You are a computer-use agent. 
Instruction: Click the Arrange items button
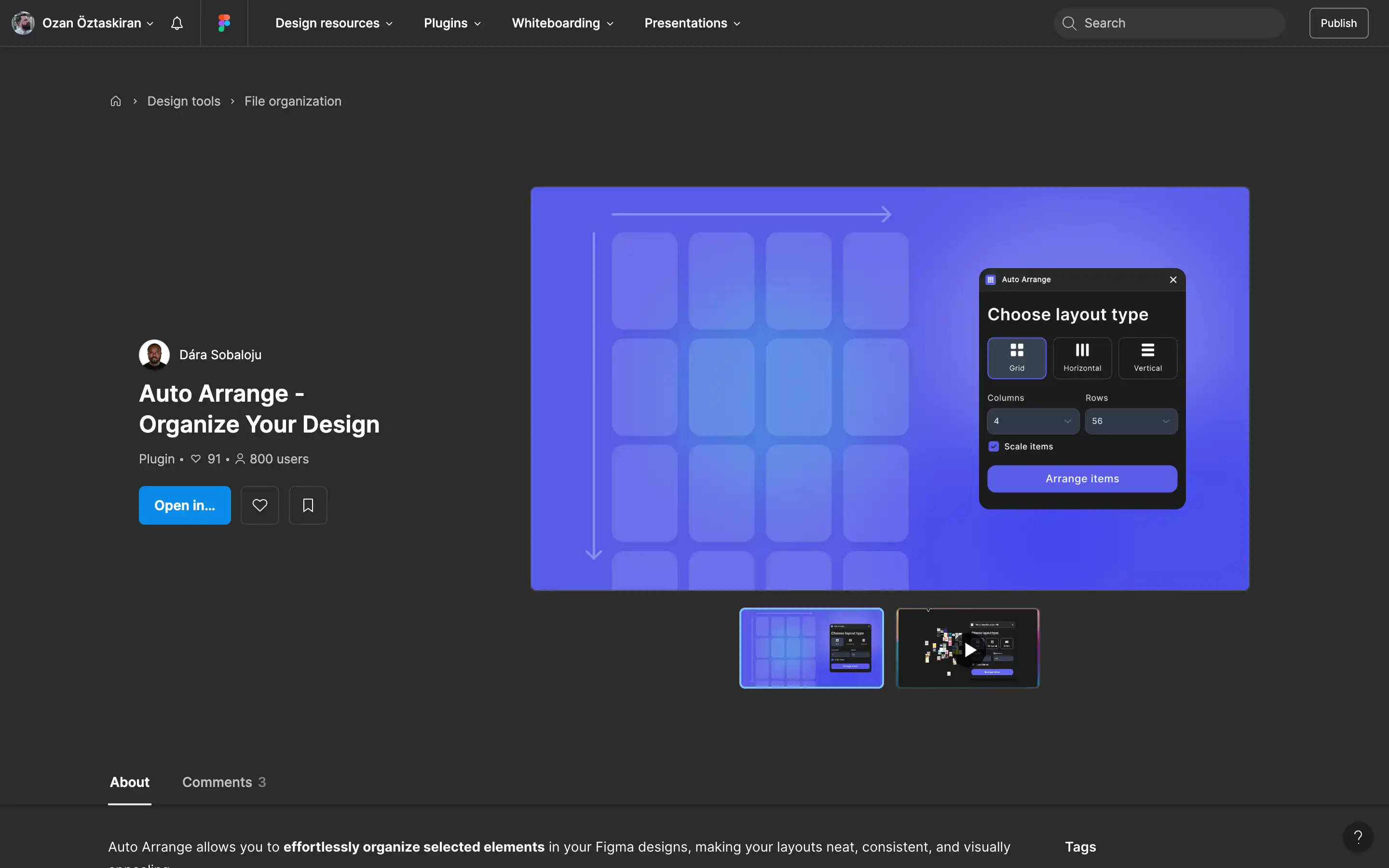[1082, 479]
